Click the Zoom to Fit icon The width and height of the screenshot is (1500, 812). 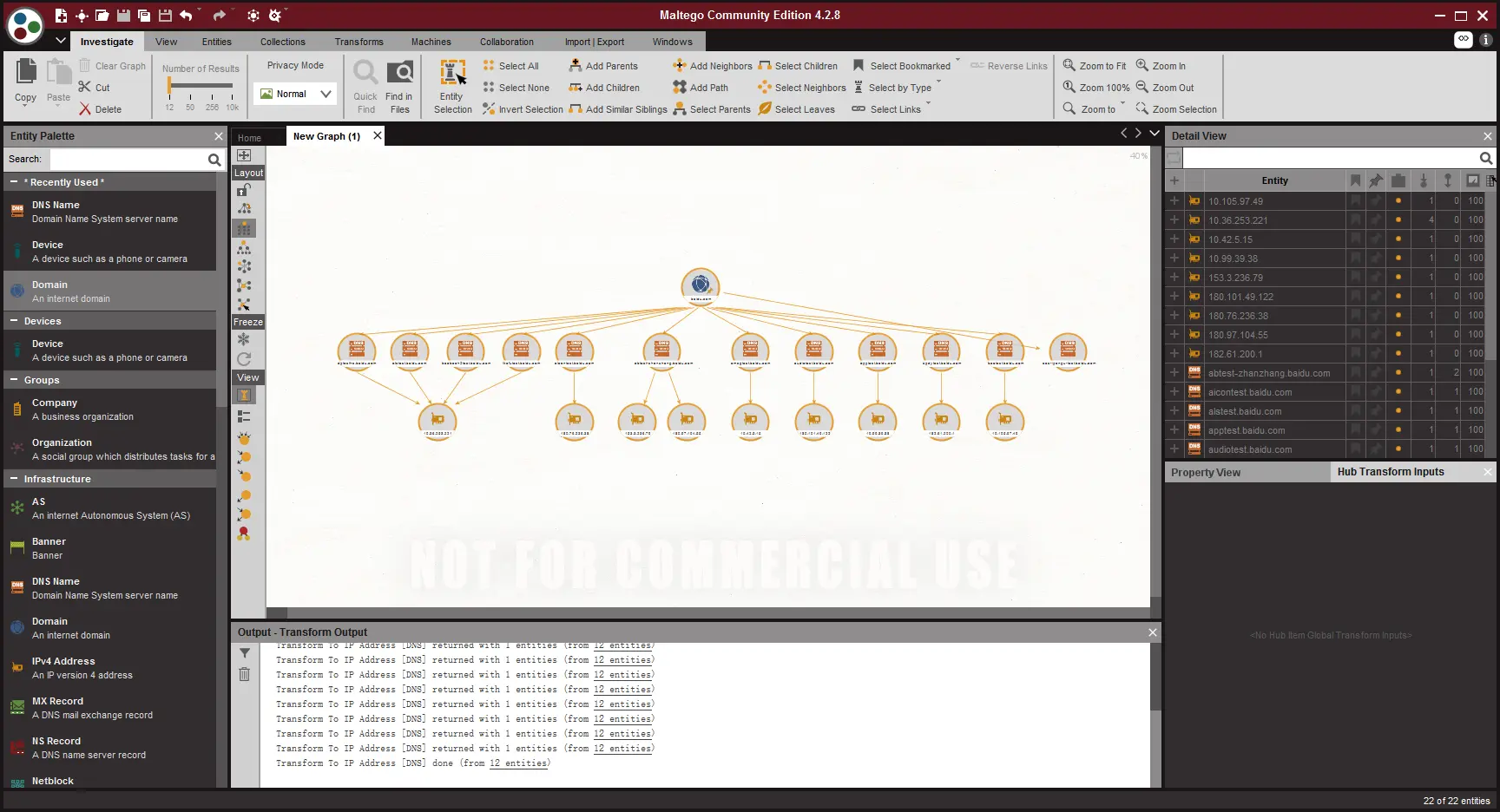click(x=1069, y=65)
